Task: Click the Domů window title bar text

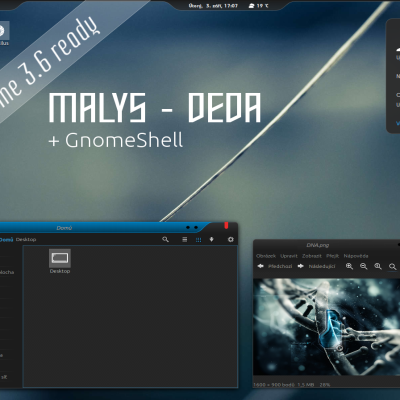Action: 64,228
